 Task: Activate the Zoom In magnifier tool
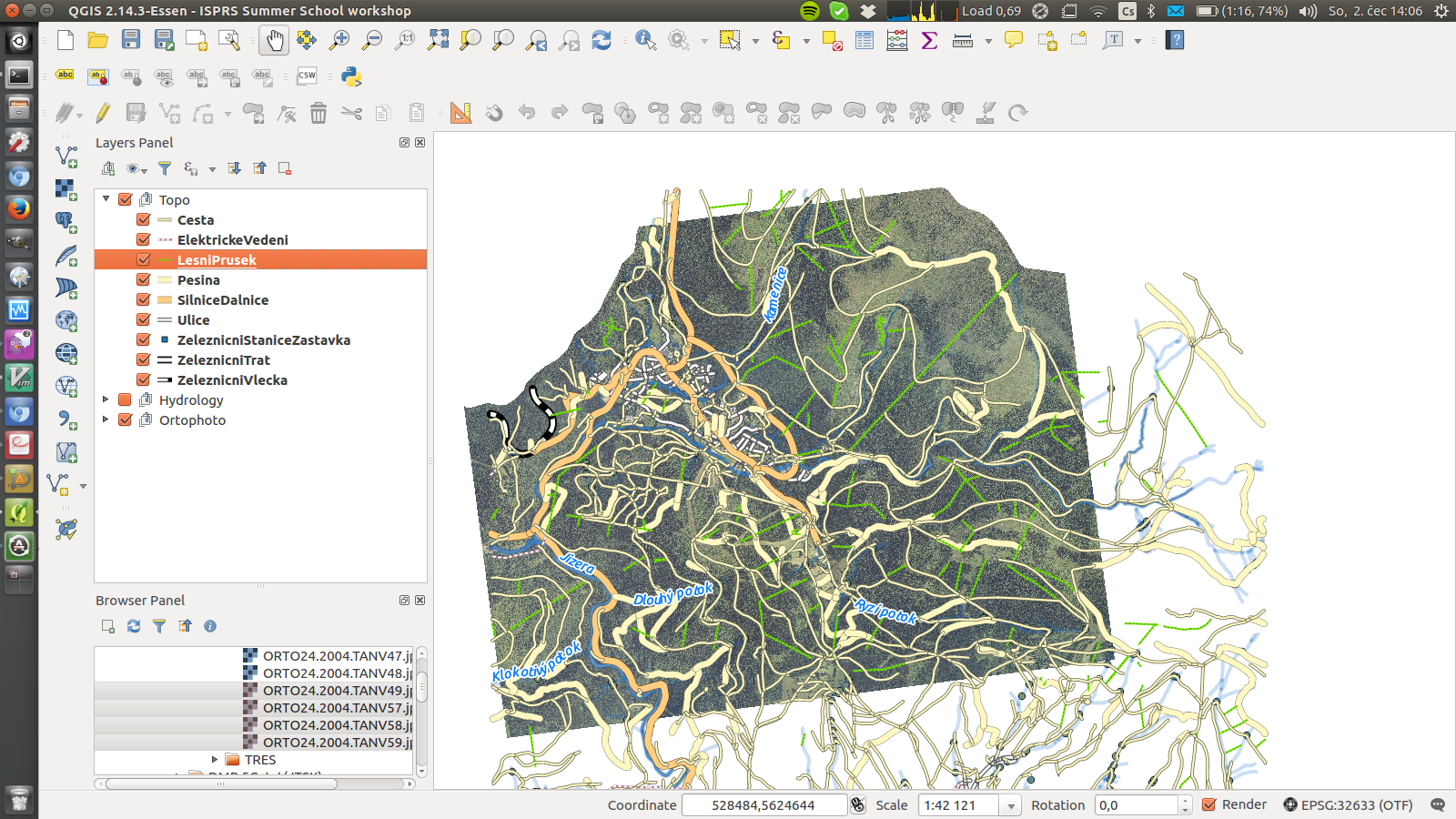(339, 40)
